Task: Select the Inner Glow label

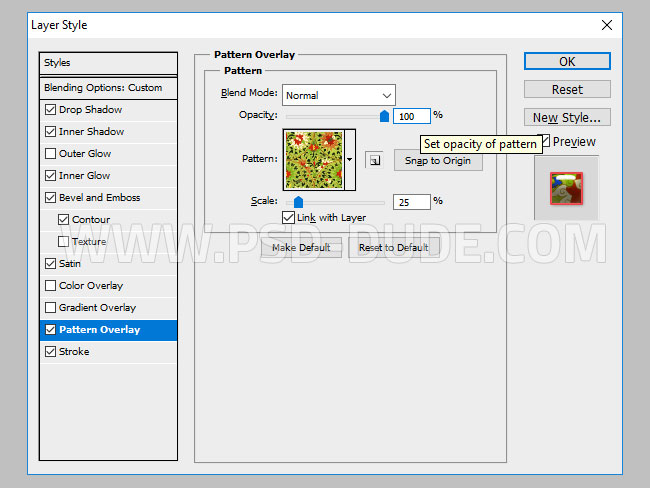Action: [85, 175]
